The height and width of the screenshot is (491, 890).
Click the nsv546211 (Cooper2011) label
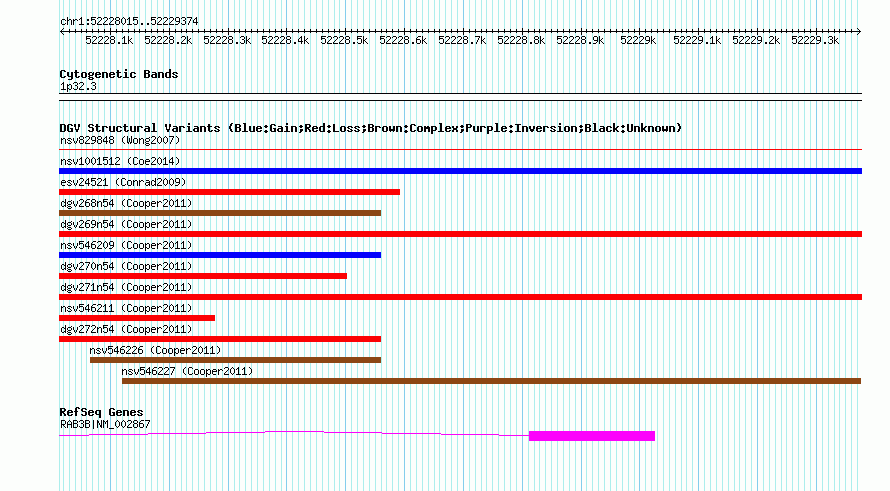(x=126, y=308)
